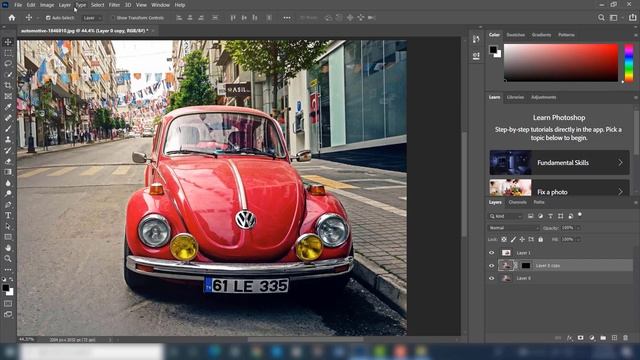Open the Fill dropdown arrow
The width and height of the screenshot is (640, 360).
point(578,239)
